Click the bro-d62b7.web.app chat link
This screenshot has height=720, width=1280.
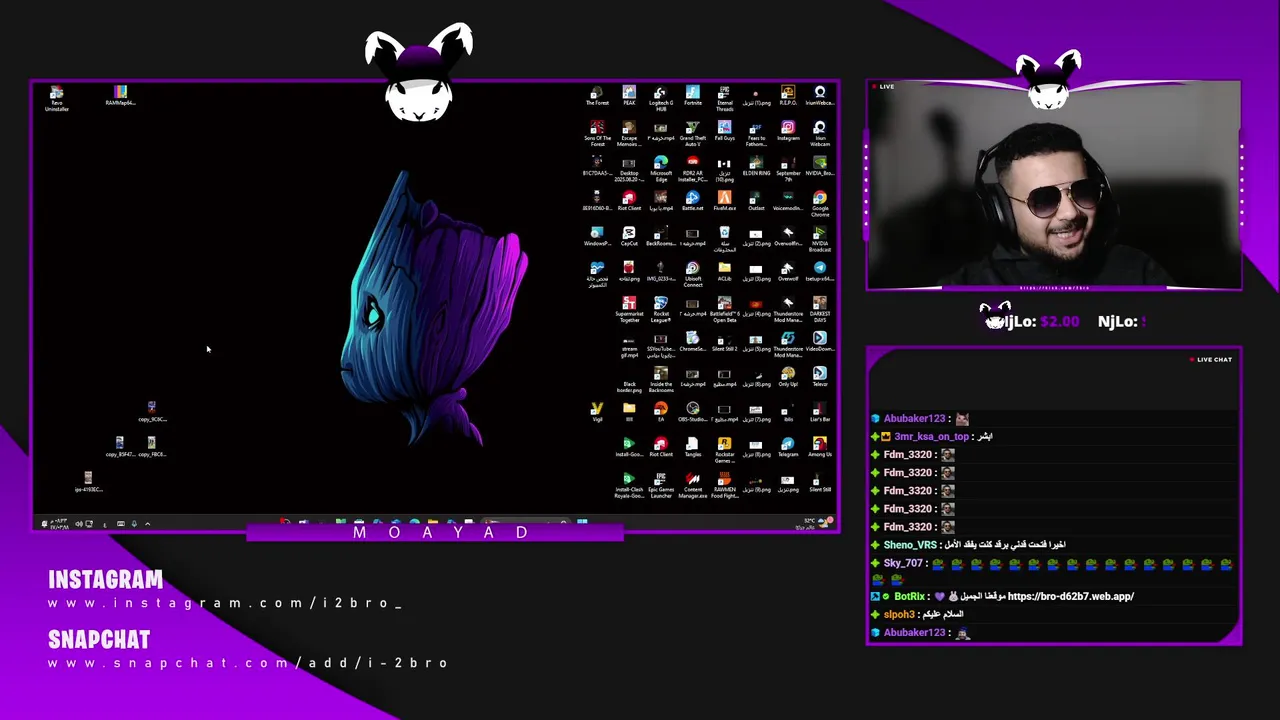1070,596
